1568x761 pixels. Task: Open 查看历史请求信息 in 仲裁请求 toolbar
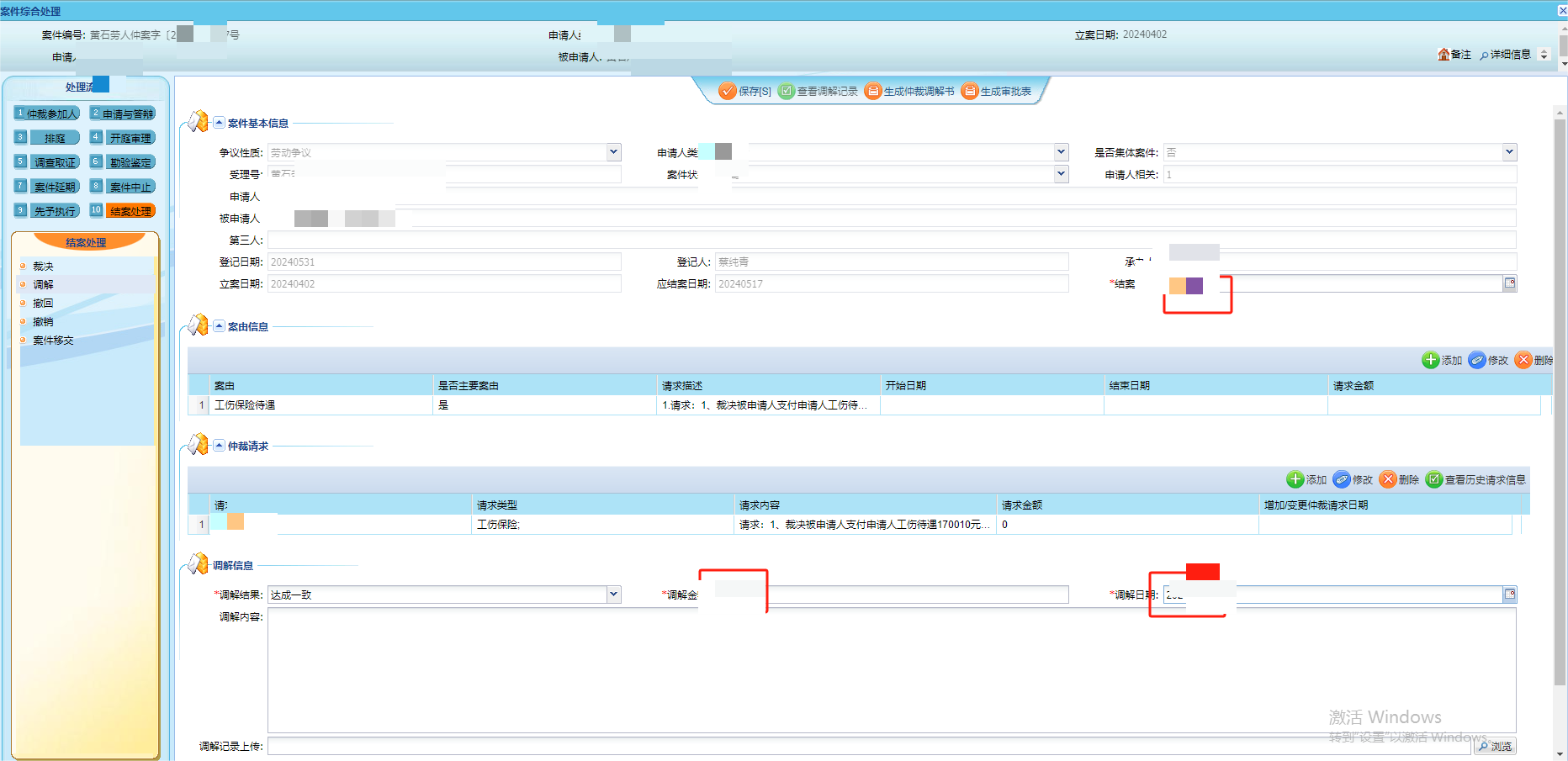click(x=1435, y=479)
